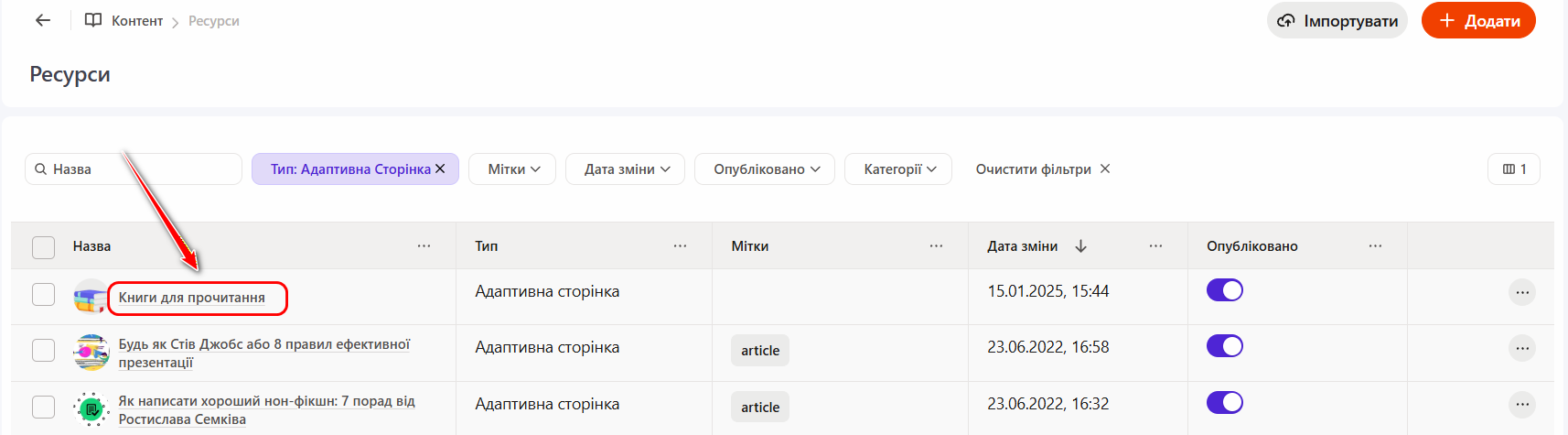Open row actions for Книги для прочитання
The width and height of the screenshot is (1568, 435).
1522,293
